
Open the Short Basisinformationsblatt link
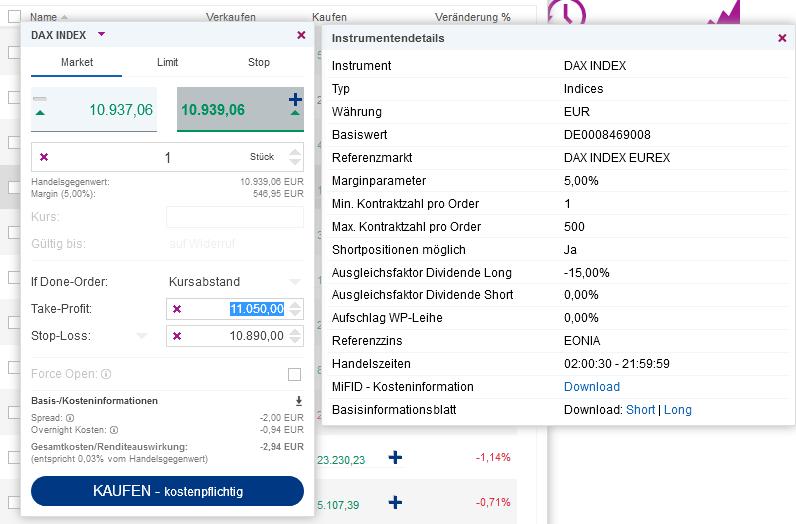(641, 410)
